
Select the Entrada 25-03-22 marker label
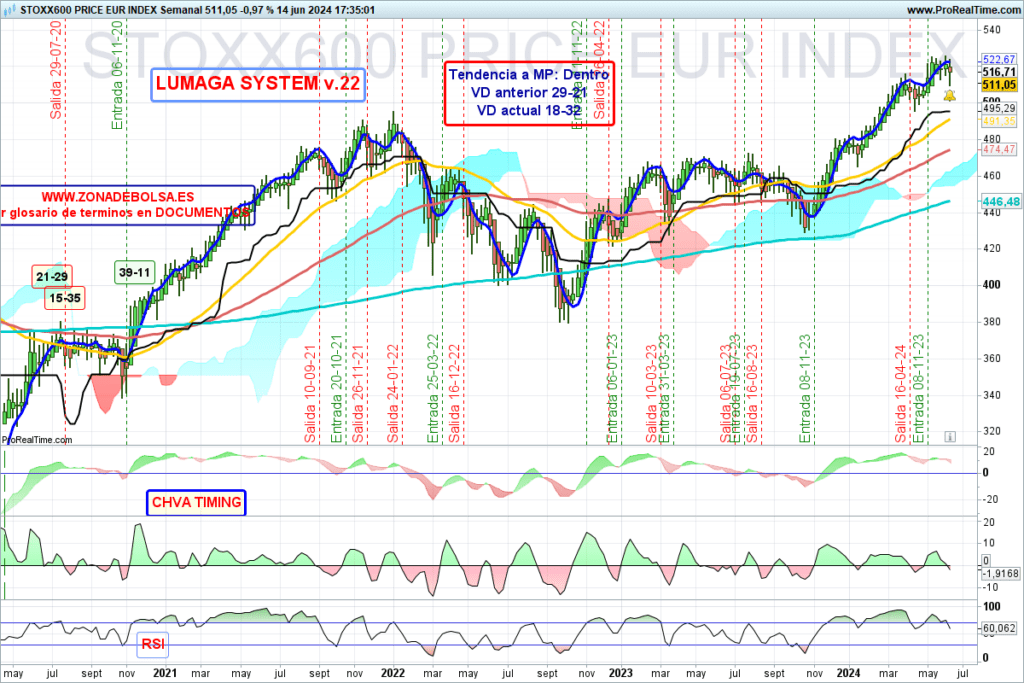coord(433,389)
